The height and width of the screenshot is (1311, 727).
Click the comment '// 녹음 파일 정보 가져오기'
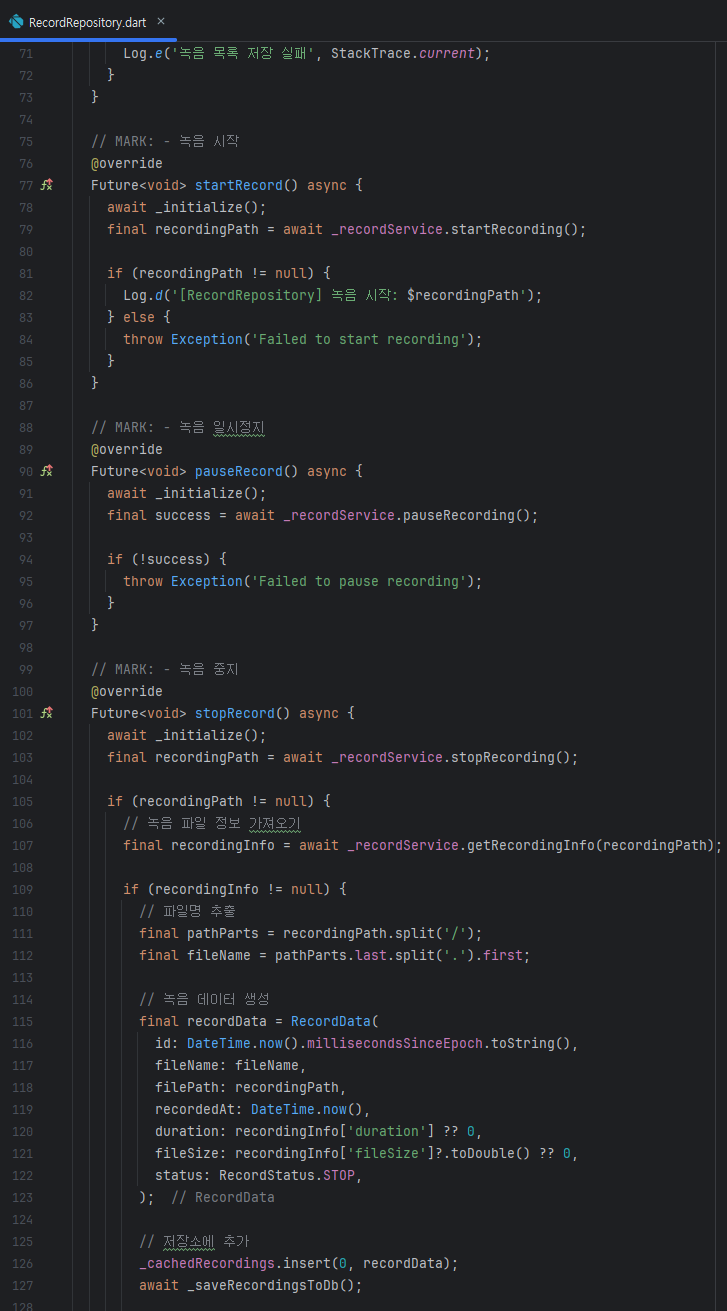point(212,823)
